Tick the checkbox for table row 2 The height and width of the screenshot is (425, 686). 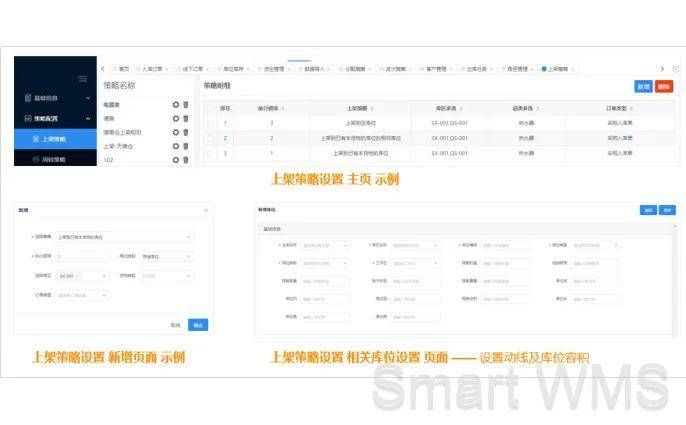209,138
